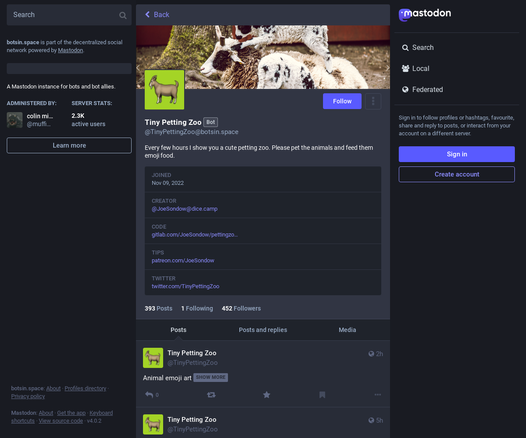Click the colin mi... administrator name
Image resolution: width=526 pixels, height=438 pixels.
coord(40,116)
